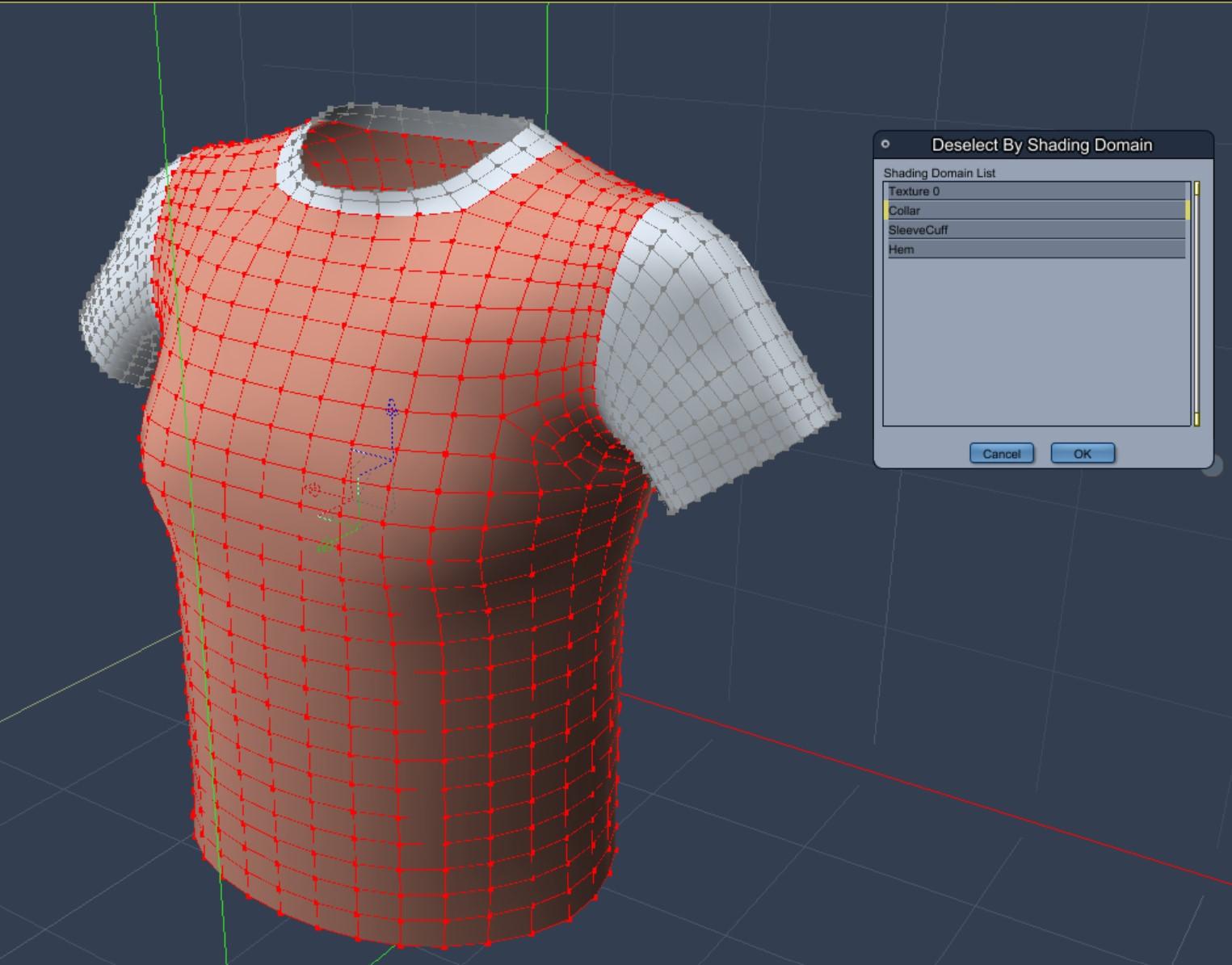
Task: Click the Shading Domain List label
Action: [x=940, y=173]
